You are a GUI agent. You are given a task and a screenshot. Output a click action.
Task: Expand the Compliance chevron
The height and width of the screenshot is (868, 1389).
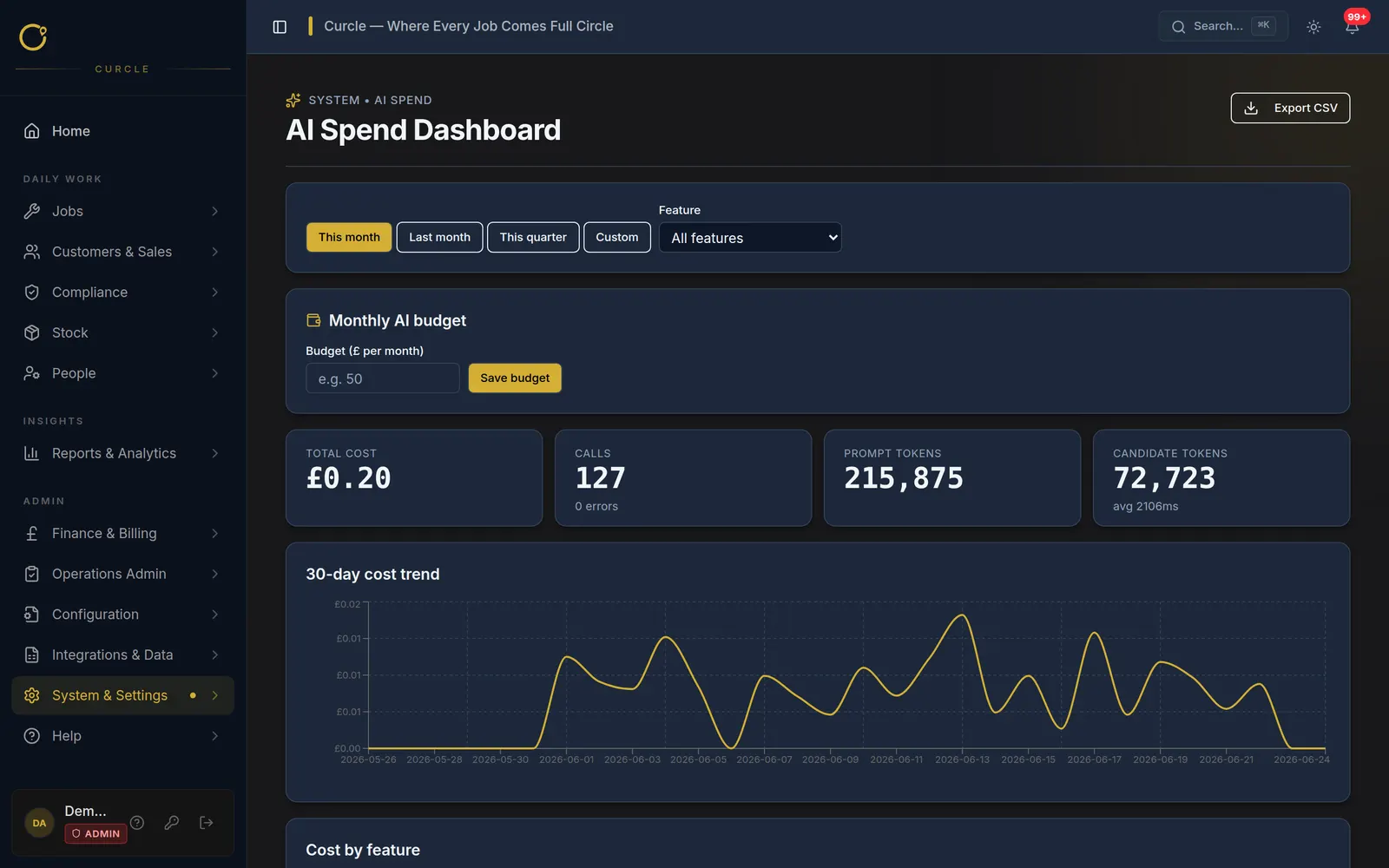(x=214, y=293)
